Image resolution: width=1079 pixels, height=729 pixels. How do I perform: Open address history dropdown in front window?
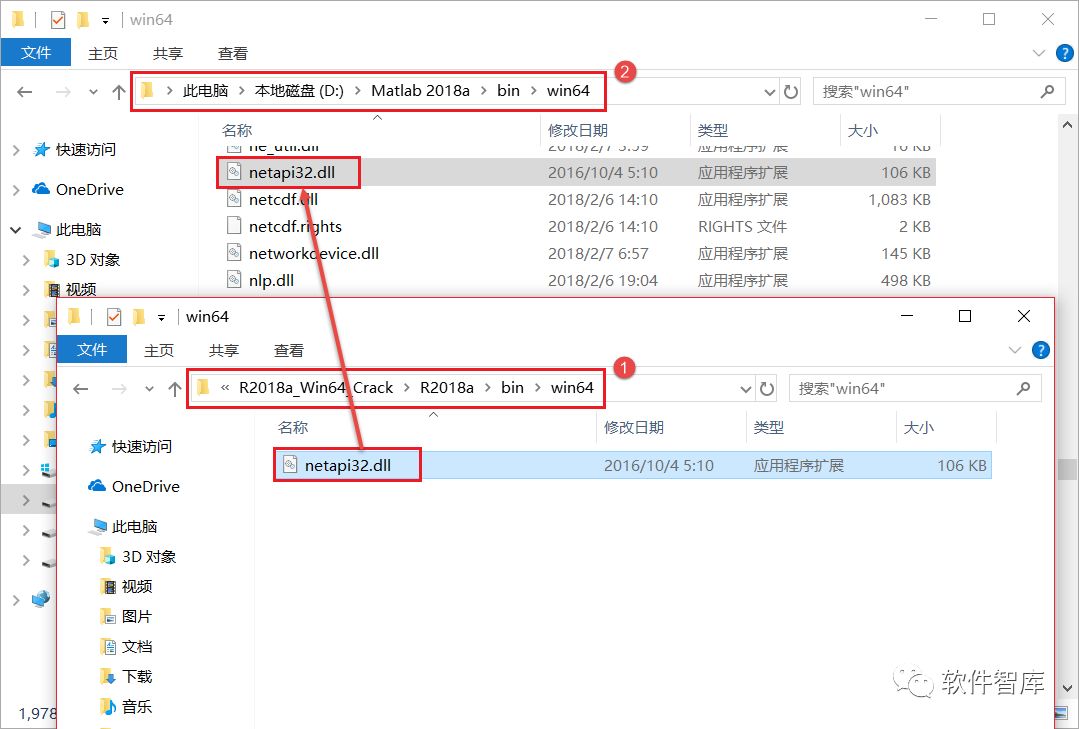click(x=746, y=389)
